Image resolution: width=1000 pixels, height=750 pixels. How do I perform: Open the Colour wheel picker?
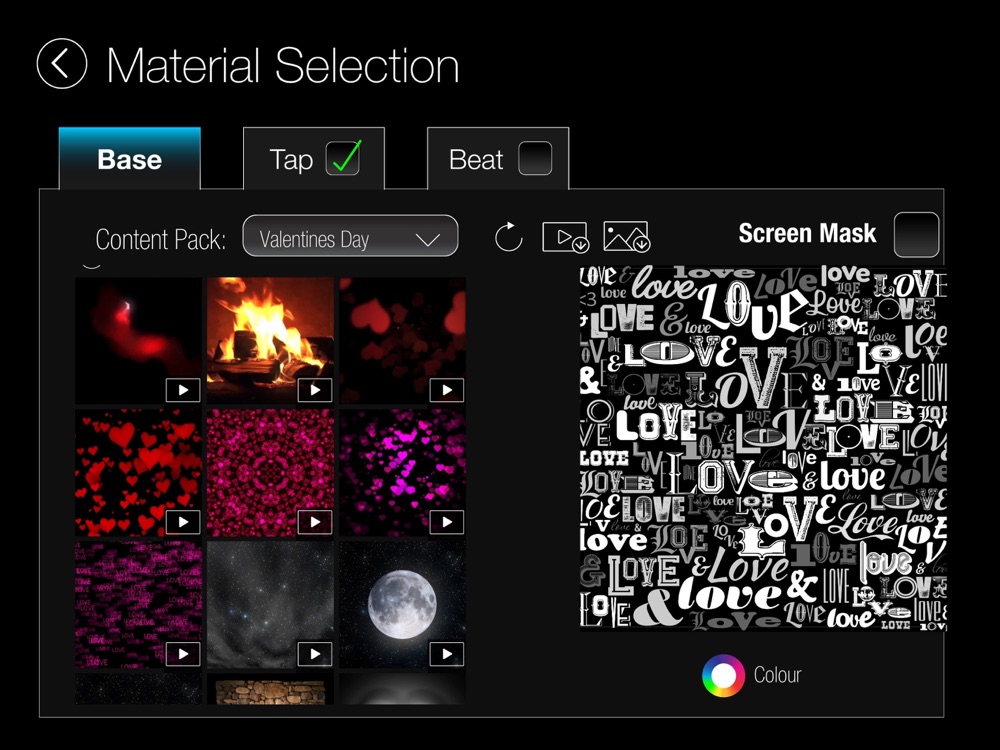723,675
